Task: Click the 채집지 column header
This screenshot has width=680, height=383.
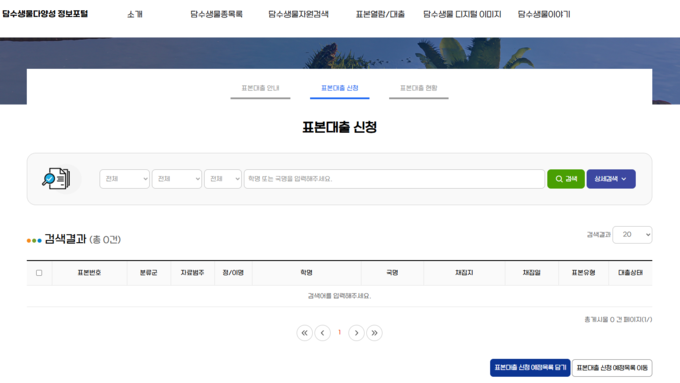Action: [x=464, y=273]
